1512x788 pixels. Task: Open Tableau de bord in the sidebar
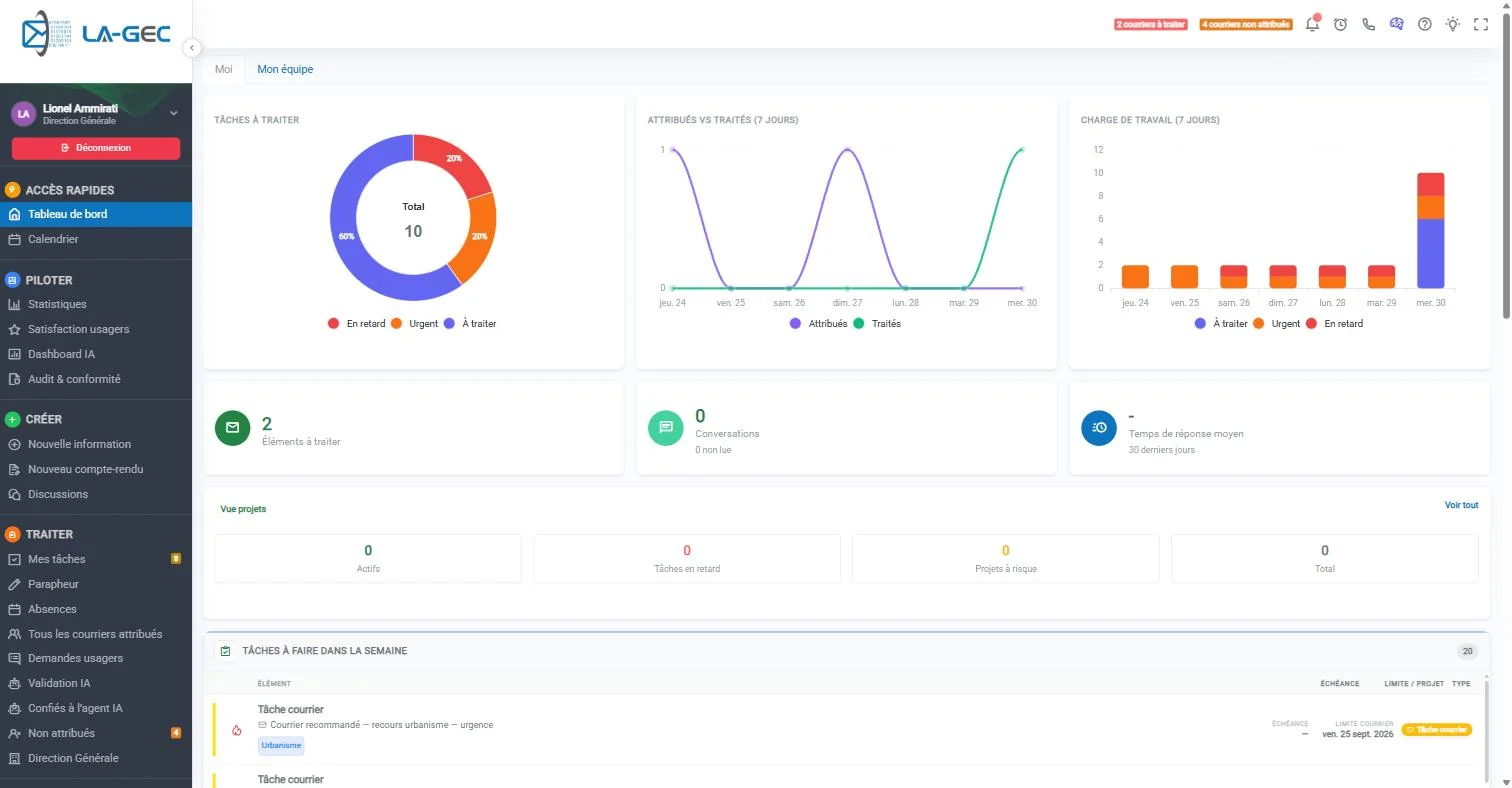[x=96, y=214]
